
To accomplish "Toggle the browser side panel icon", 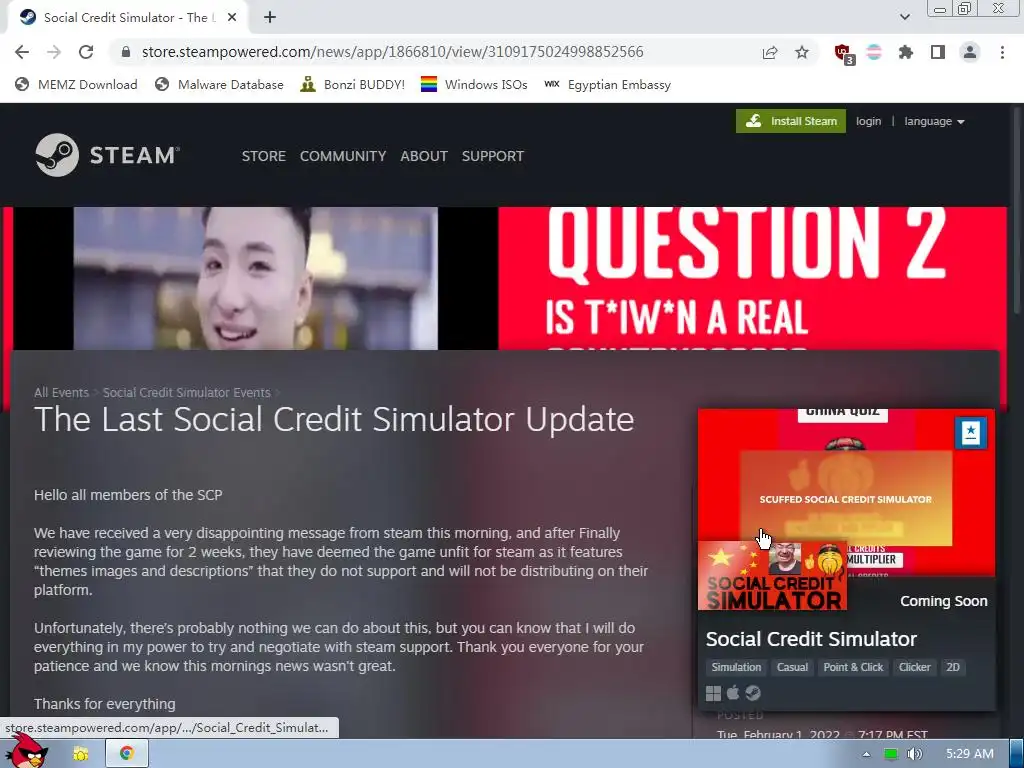I will (x=938, y=52).
